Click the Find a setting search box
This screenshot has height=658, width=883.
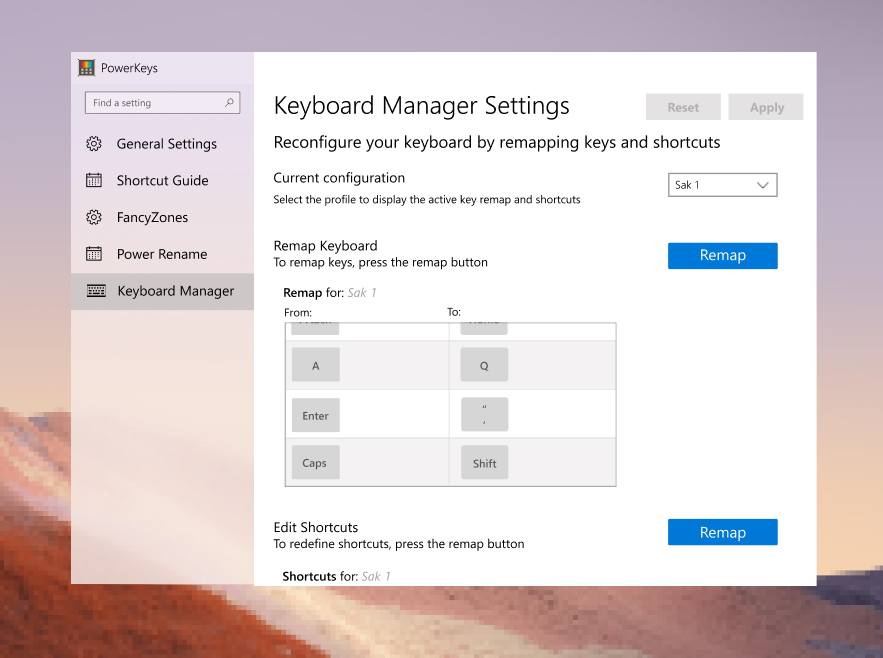155,102
